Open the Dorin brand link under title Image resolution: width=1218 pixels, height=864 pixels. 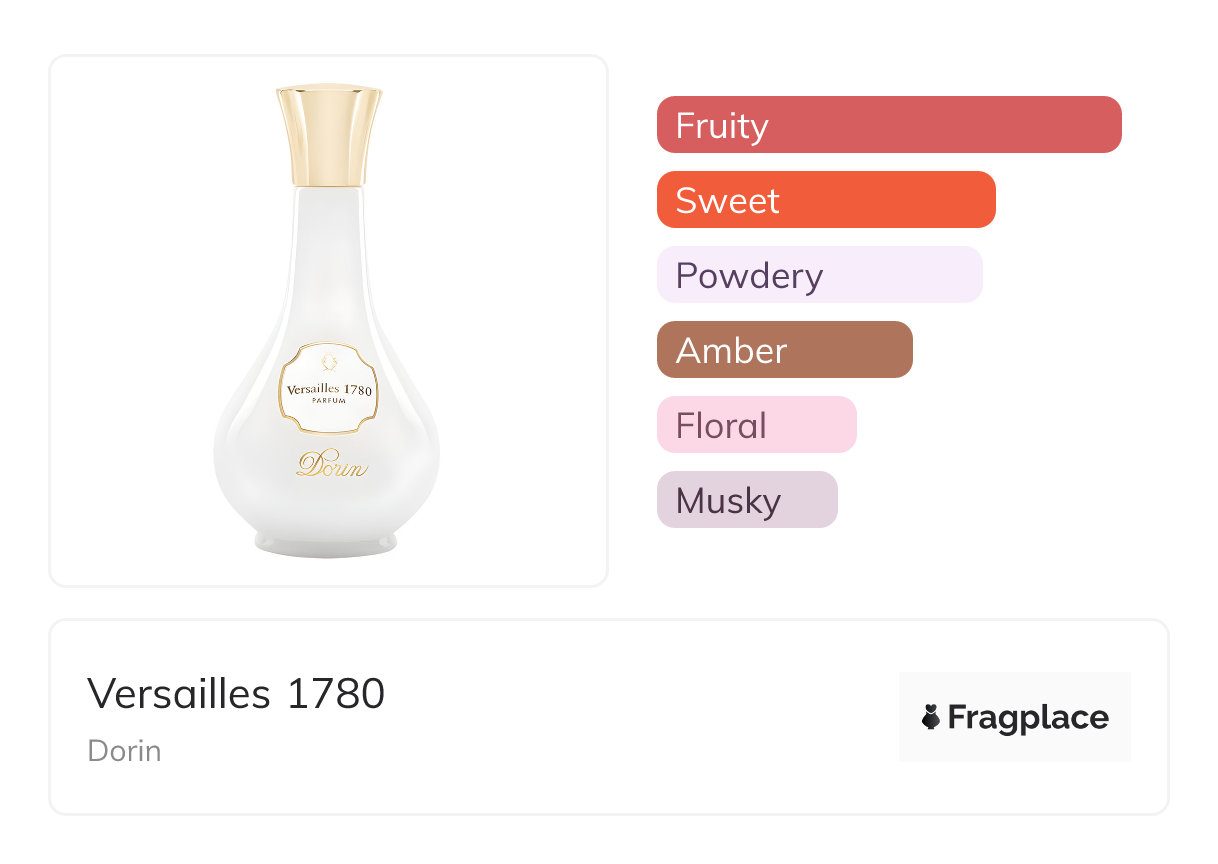[x=124, y=750]
